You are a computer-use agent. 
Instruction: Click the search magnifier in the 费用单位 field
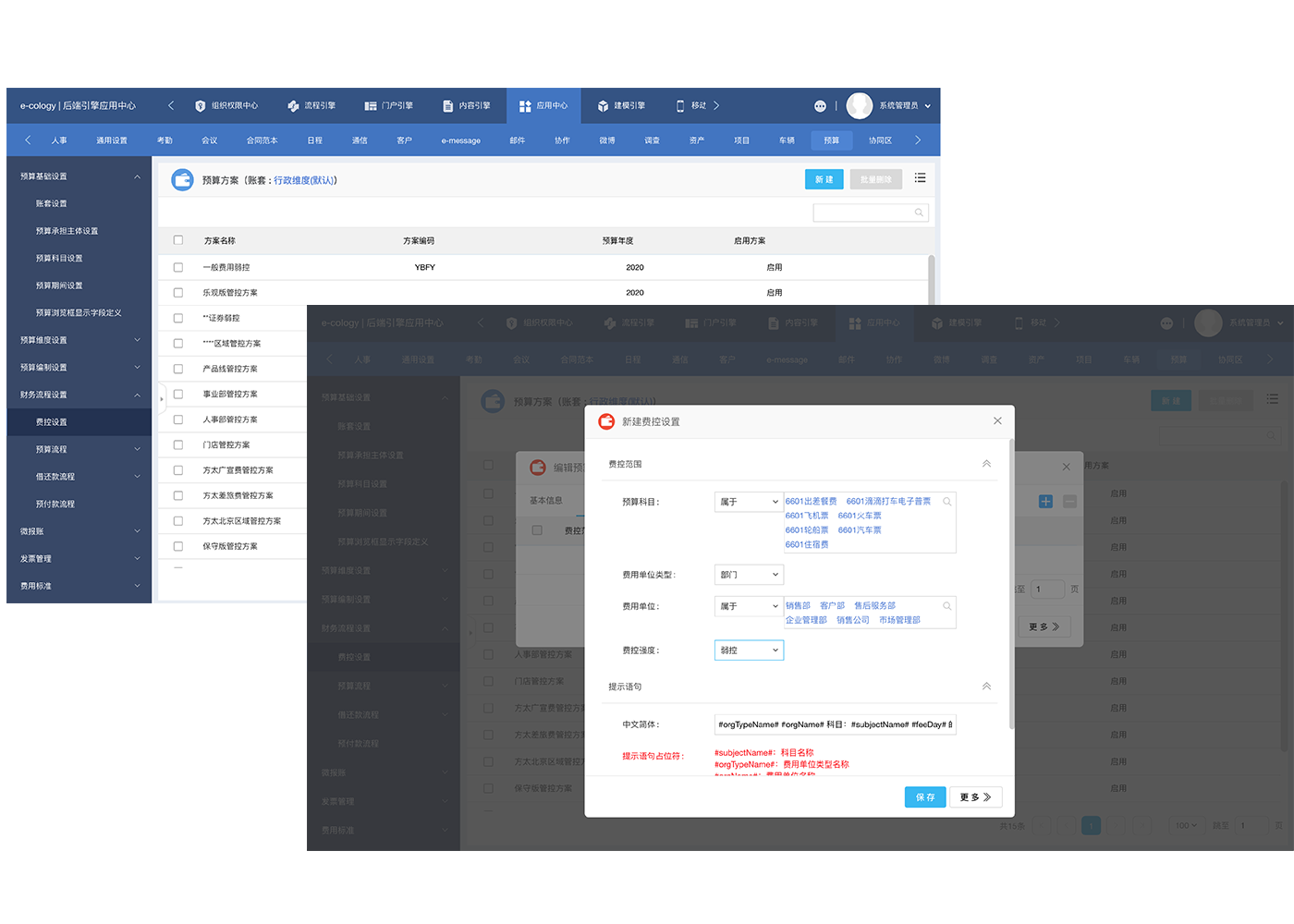[946, 606]
